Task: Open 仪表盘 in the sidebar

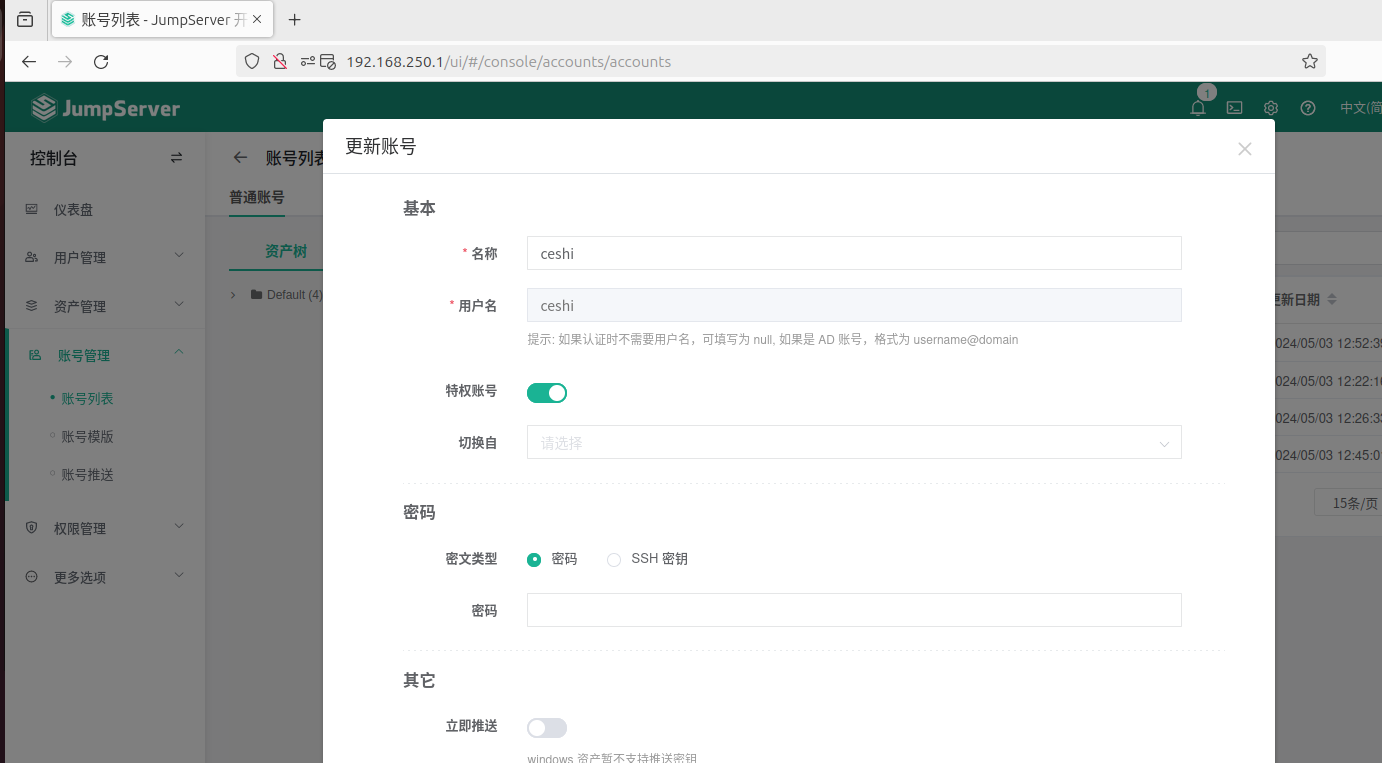Action: tap(73, 210)
